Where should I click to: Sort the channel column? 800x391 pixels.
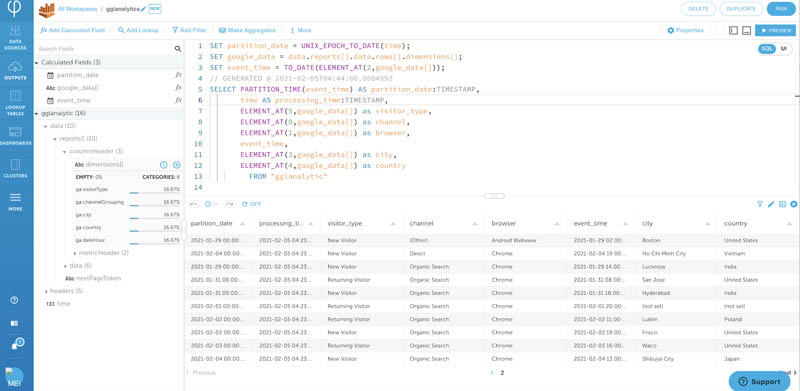pos(475,224)
